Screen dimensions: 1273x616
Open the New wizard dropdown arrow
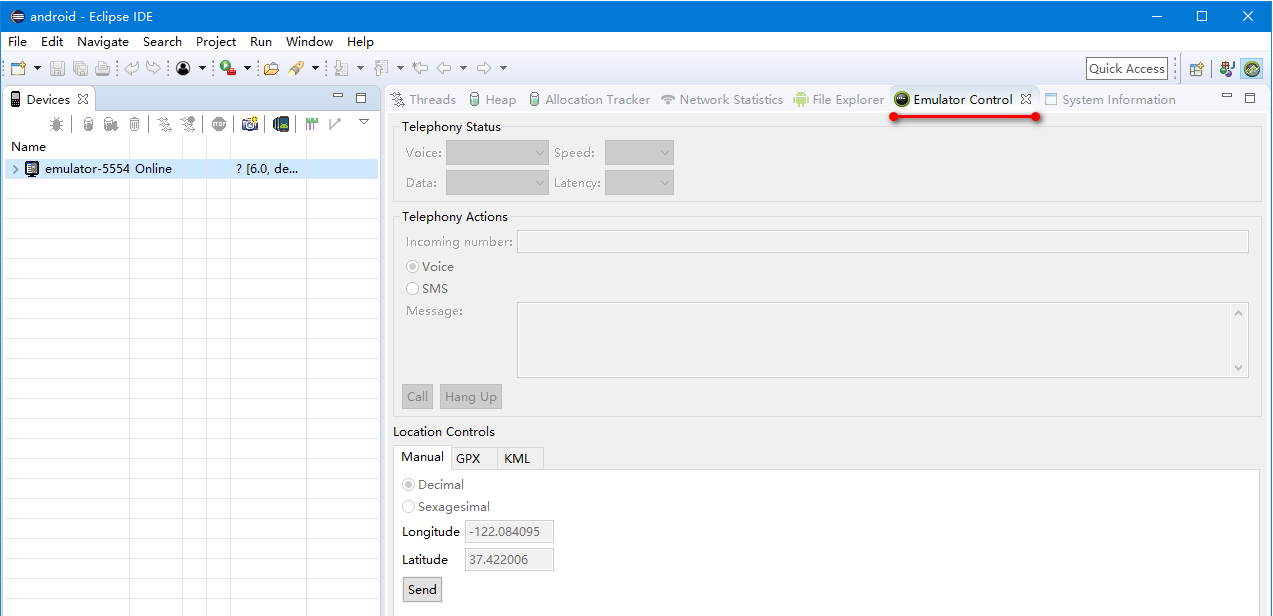click(x=37, y=68)
